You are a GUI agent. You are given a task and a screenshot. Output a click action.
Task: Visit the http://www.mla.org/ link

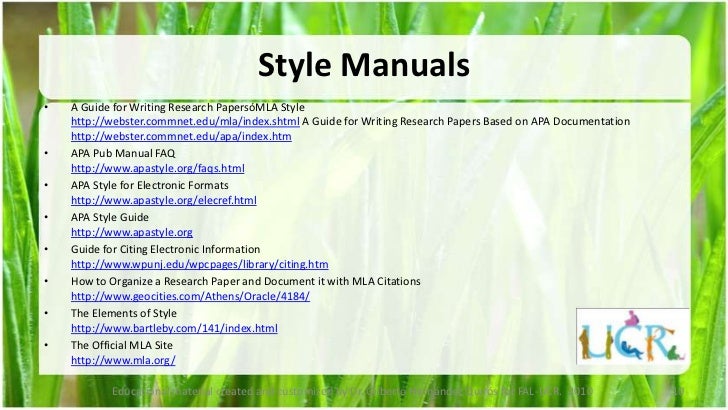[123, 360]
